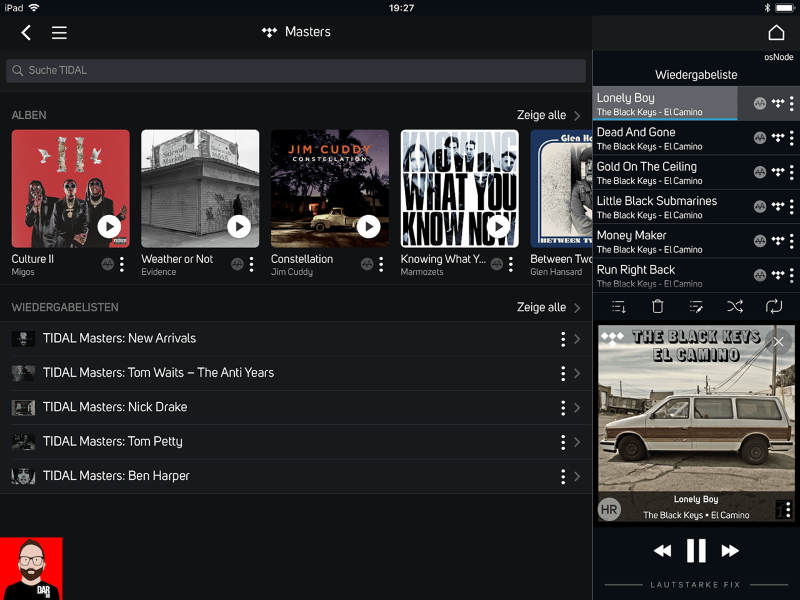Skip to next track

[x=730, y=551]
